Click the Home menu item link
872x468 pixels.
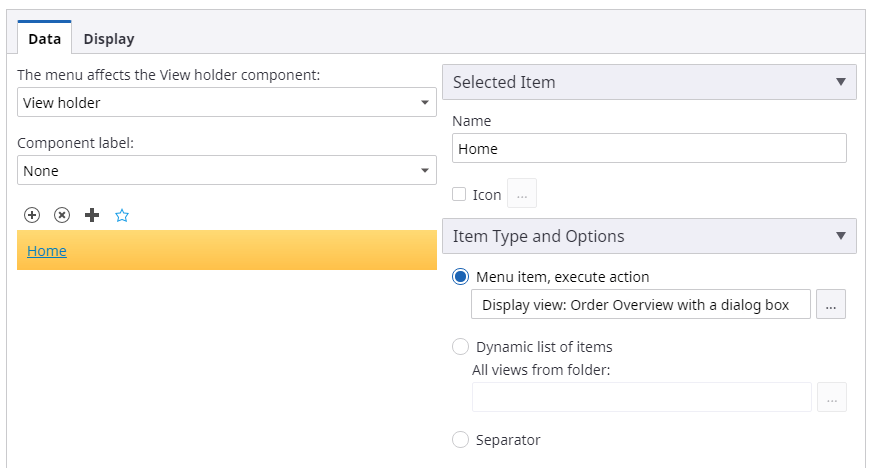point(47,251)
